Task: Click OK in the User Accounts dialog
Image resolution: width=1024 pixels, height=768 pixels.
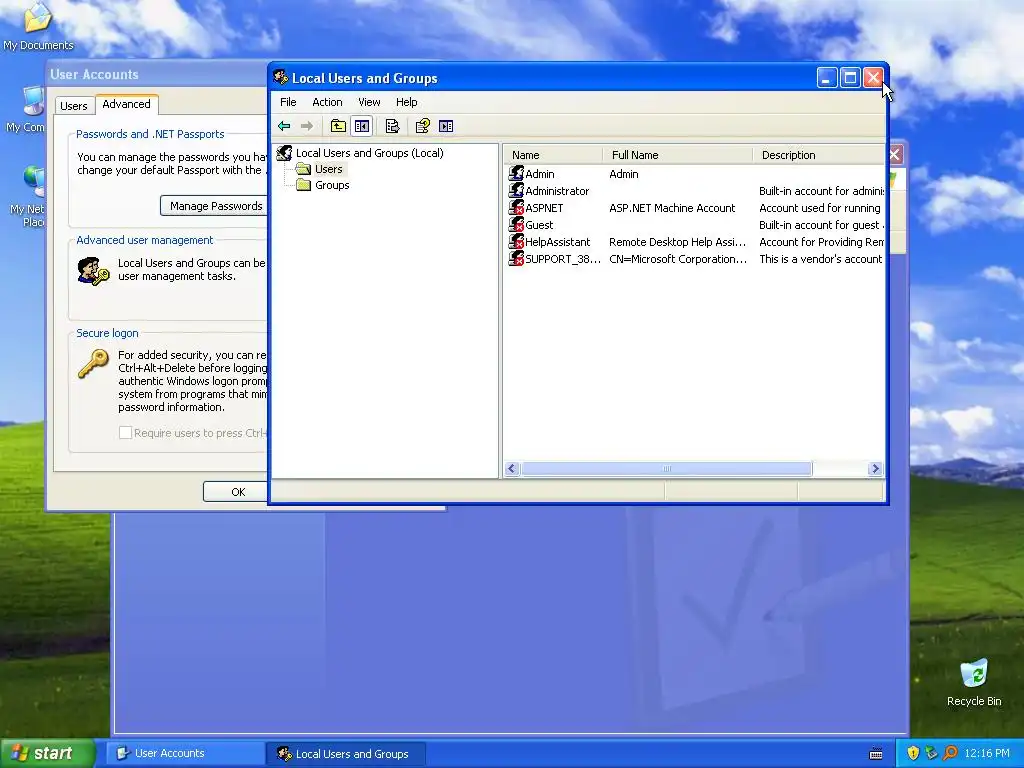Action: (x=238, y=492)
